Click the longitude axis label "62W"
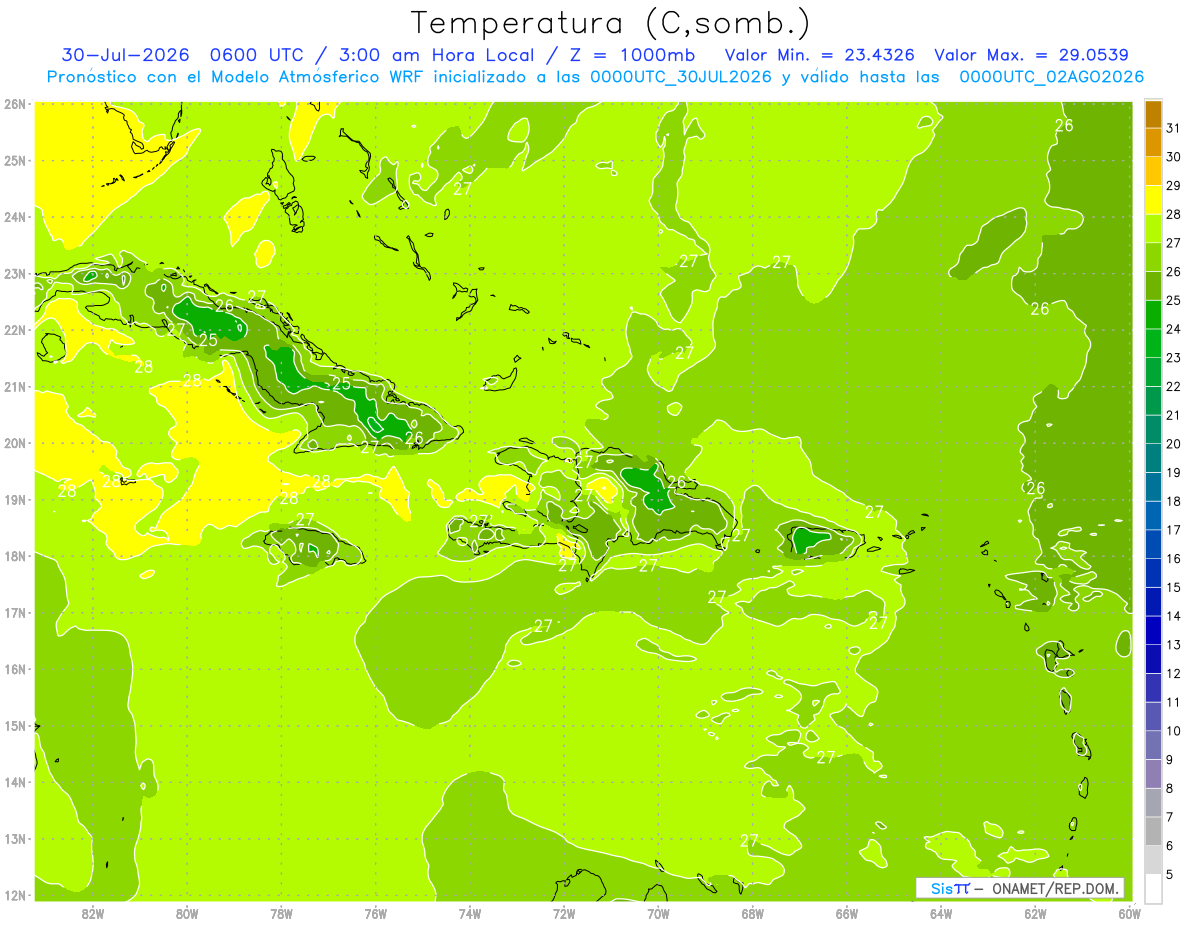 click(1035, 913)
